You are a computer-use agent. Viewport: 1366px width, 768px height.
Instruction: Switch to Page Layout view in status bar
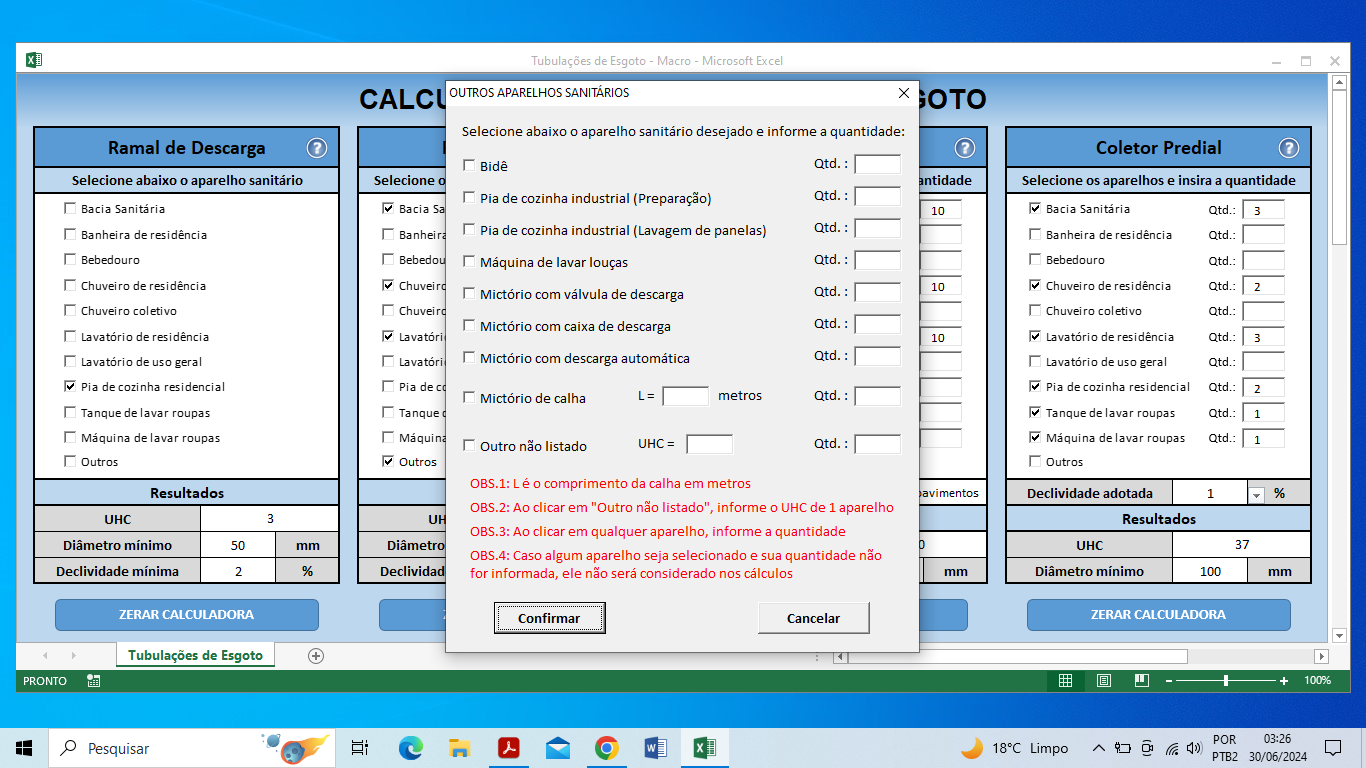tap(1103, 681)
